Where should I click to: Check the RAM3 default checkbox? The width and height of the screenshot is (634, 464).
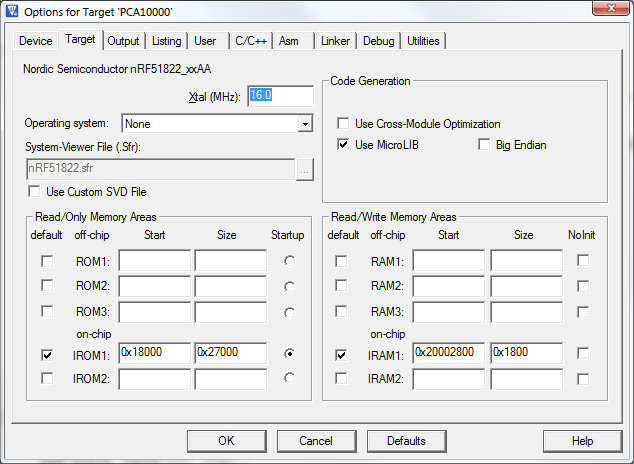click(x=341, y=311)
